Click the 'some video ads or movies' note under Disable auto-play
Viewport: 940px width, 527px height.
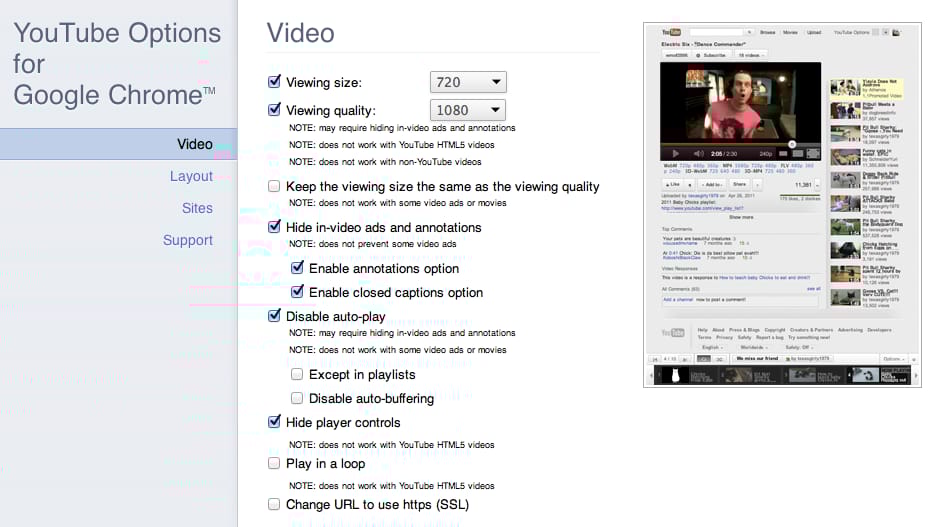(397, 350)
